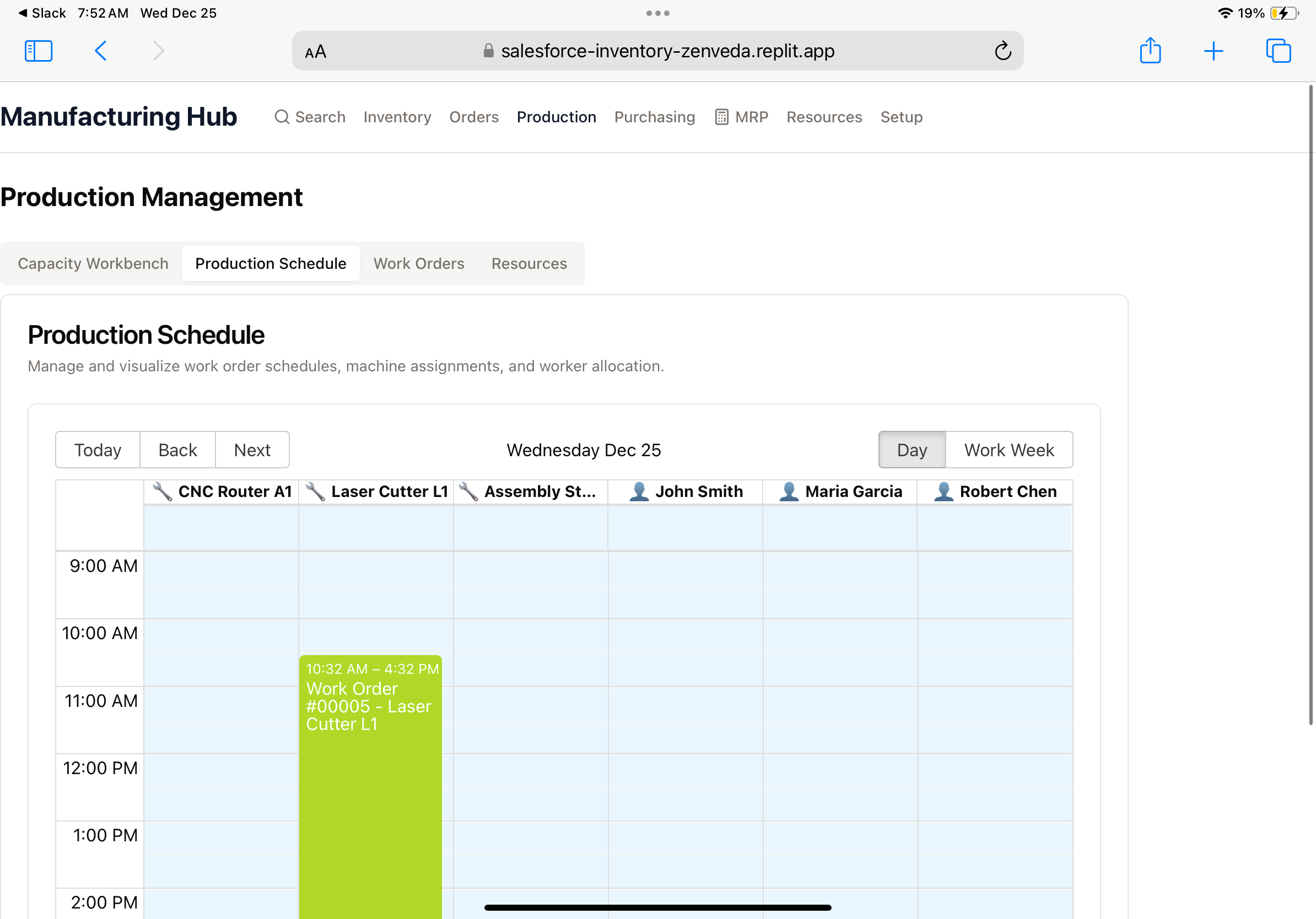This screenshot has width=1316, height=919.
Task: Open MRP calculator nav item
Action: click(742, 117)
